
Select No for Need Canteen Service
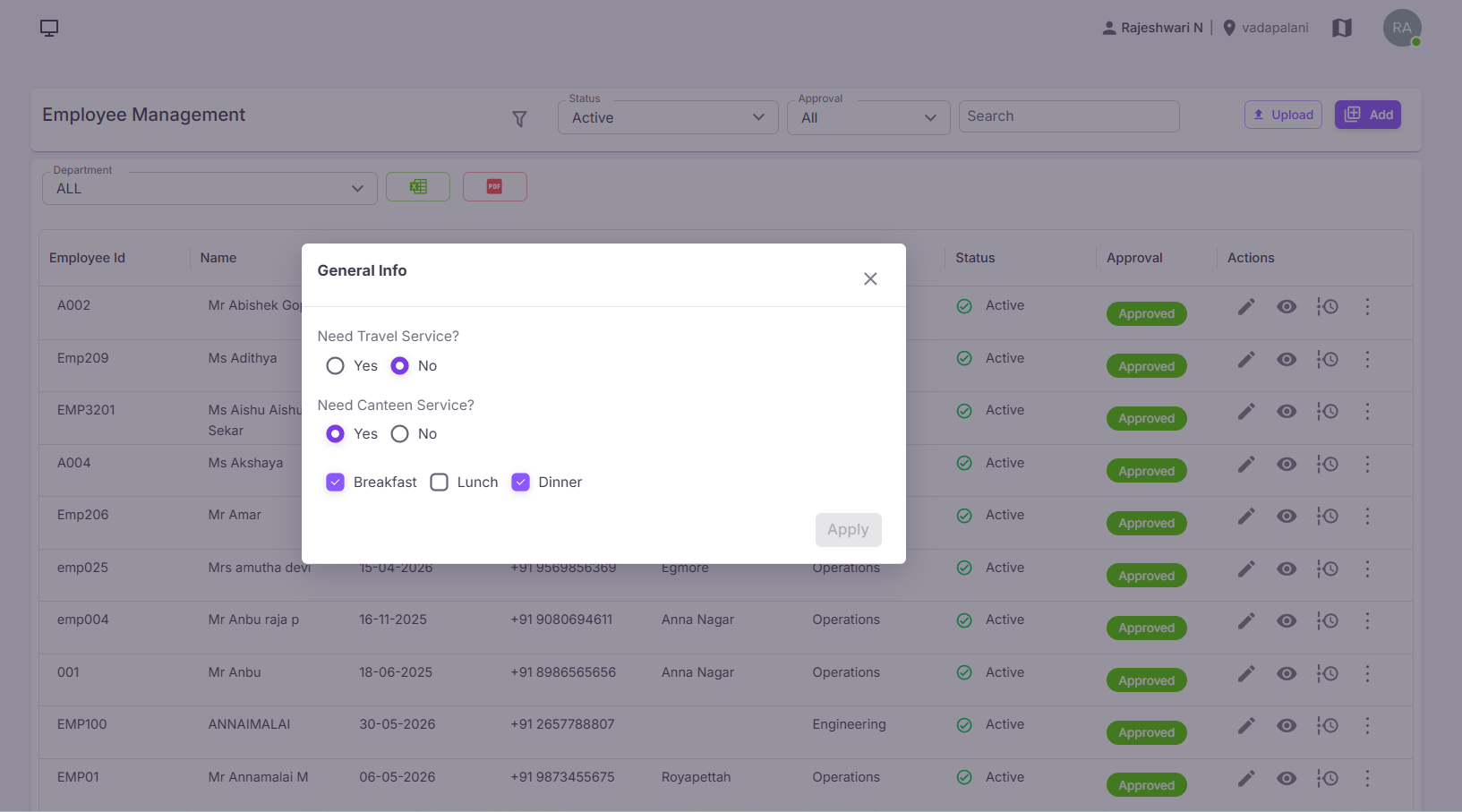pos(399,433)
